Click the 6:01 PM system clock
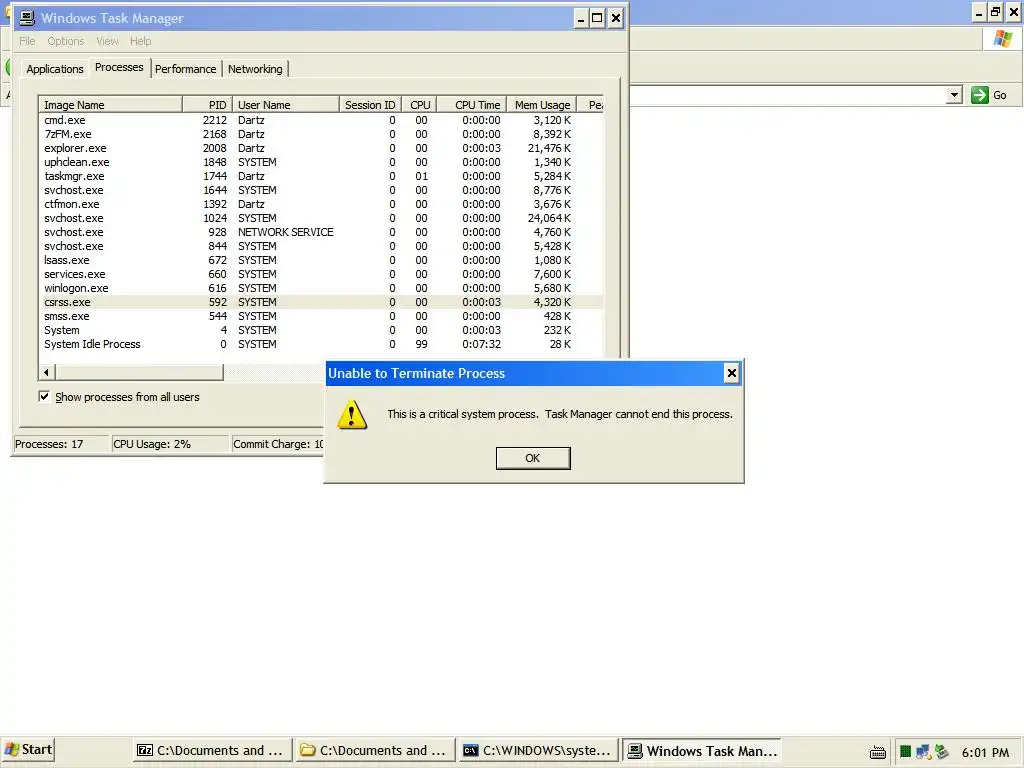The height and width of the screenshot is (768, 1024). click(985, 752)
